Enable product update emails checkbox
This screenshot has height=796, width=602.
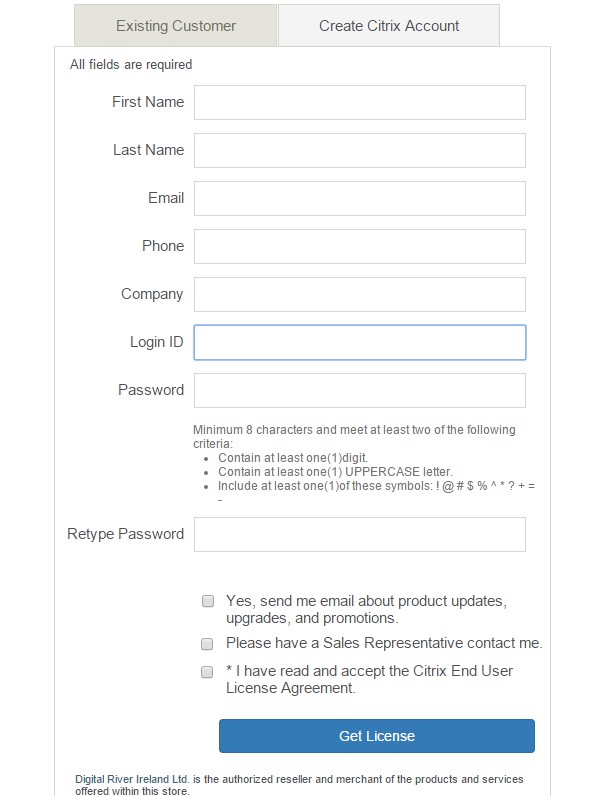(x=208, y=601)
